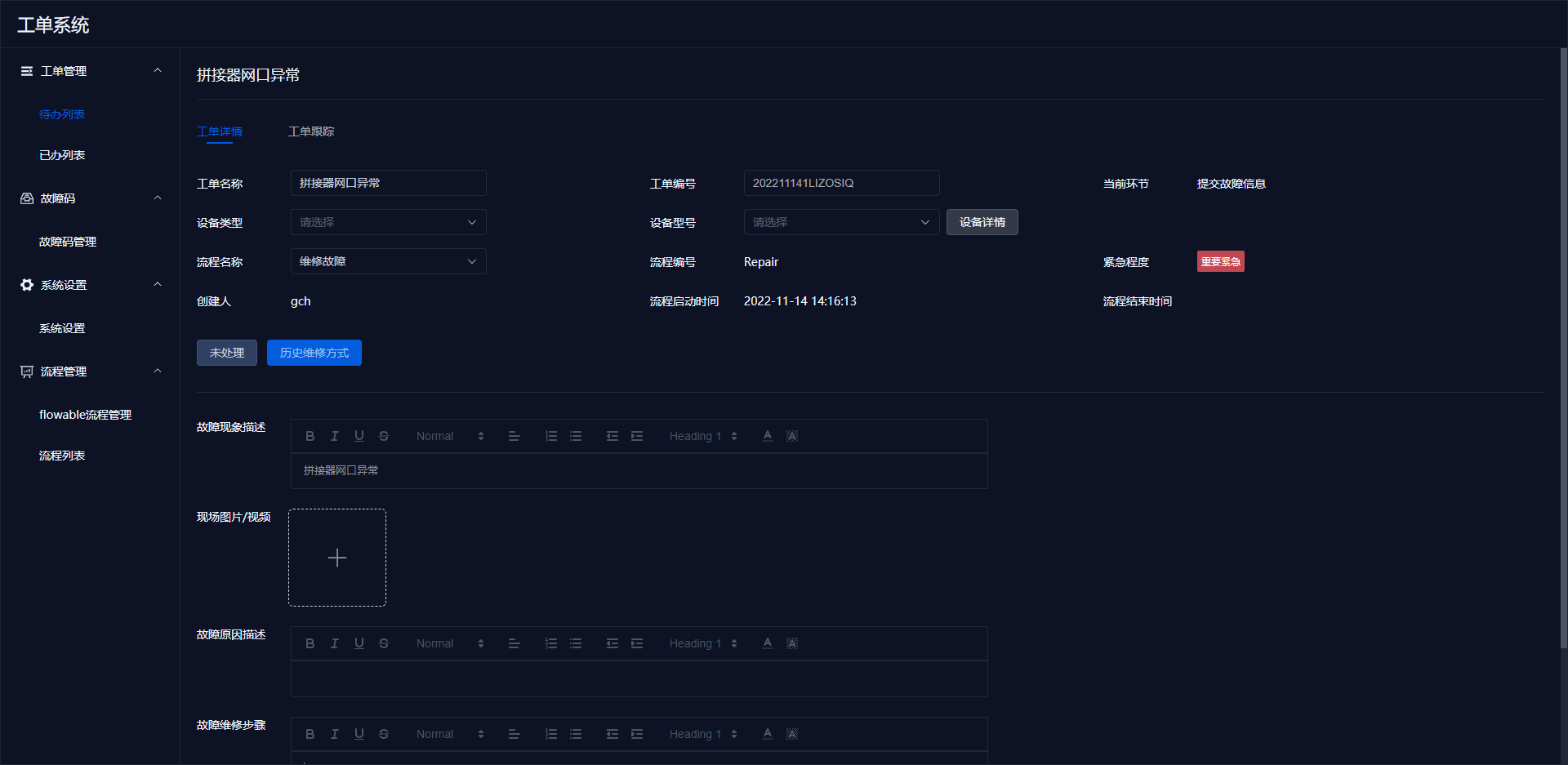1568x765 pixels.
Task: Click the 历史维修方式 button
Action: 314,353
